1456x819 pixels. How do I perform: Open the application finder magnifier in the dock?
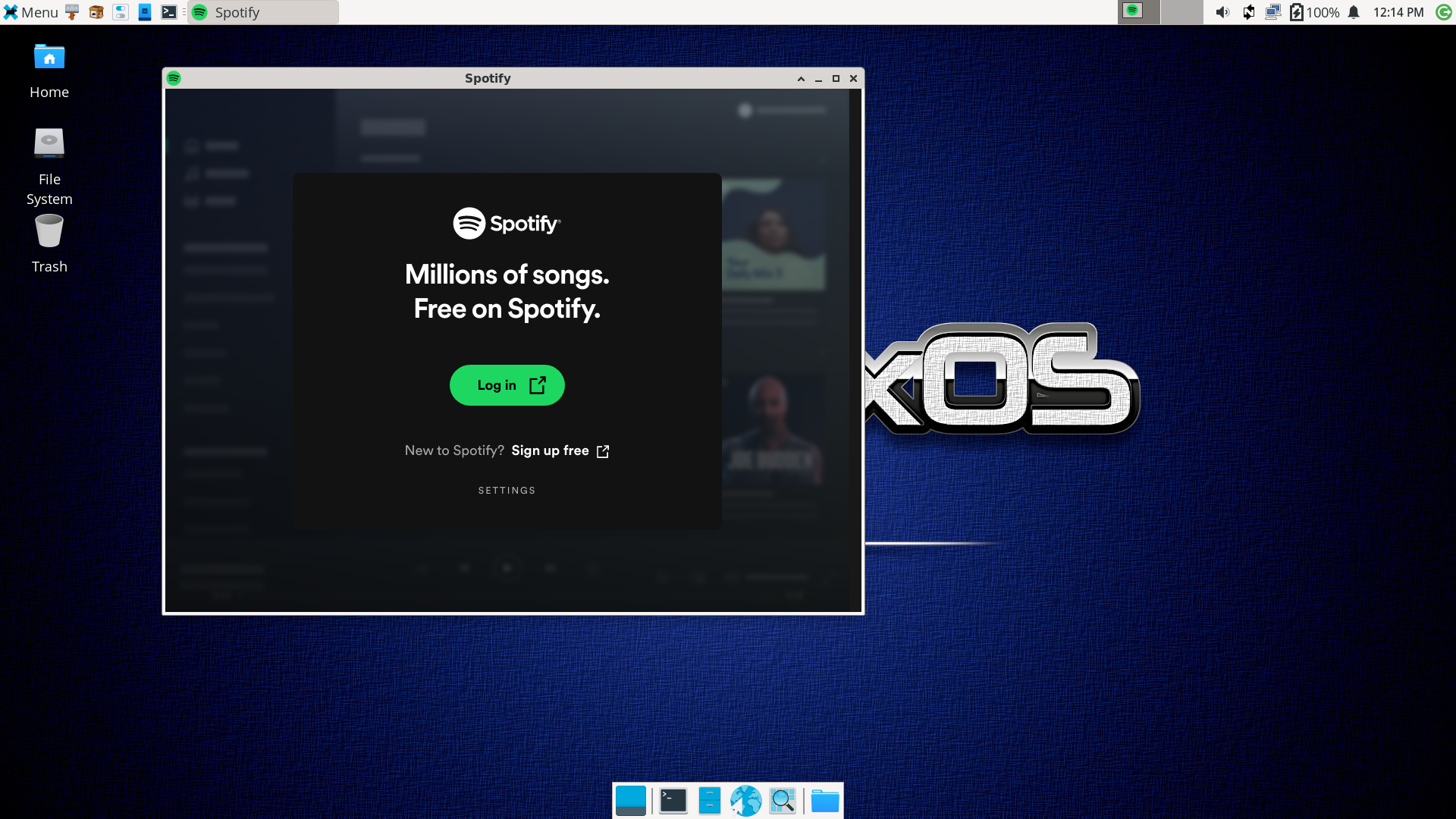pos(782,801)
